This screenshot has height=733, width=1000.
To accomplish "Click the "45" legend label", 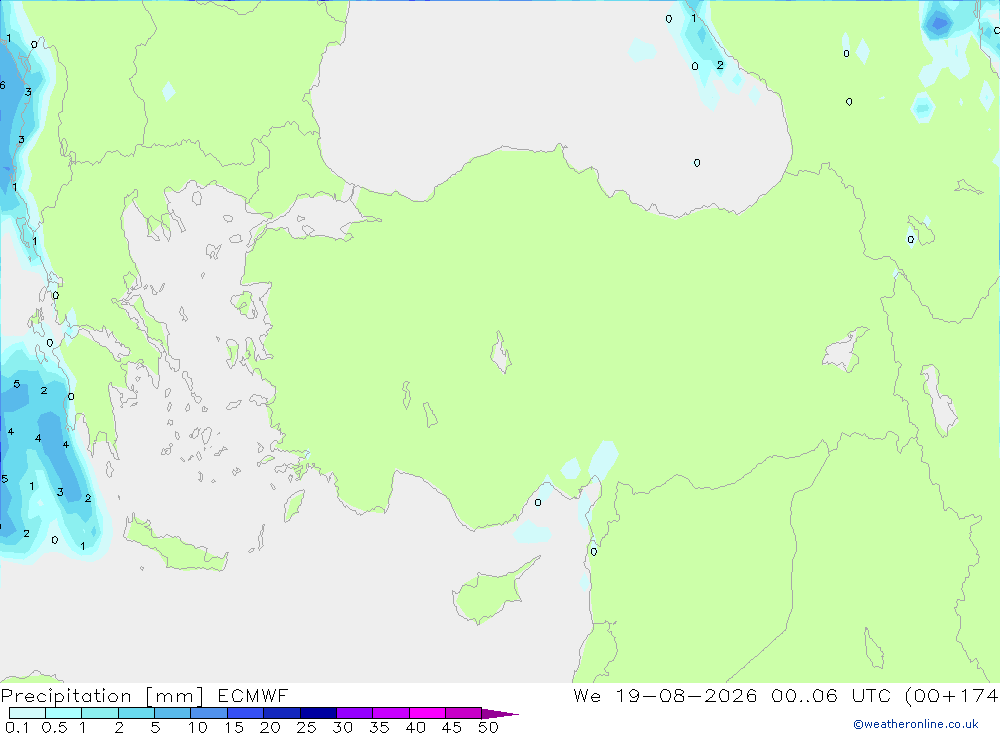I will pyautogui.click(x=452, y=727).
